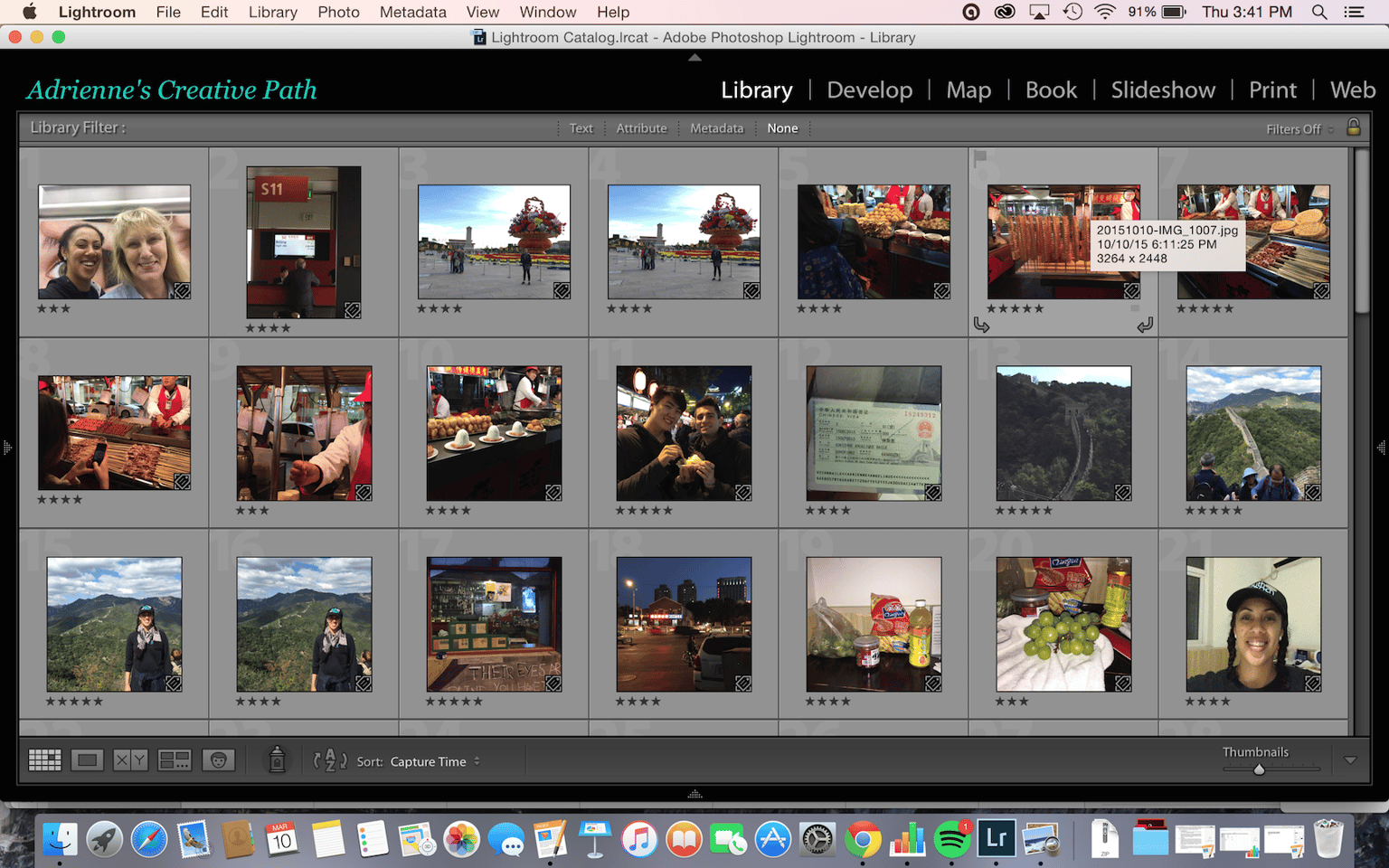
Task: Show the left panel with the edge arrow
Action: 6,448
